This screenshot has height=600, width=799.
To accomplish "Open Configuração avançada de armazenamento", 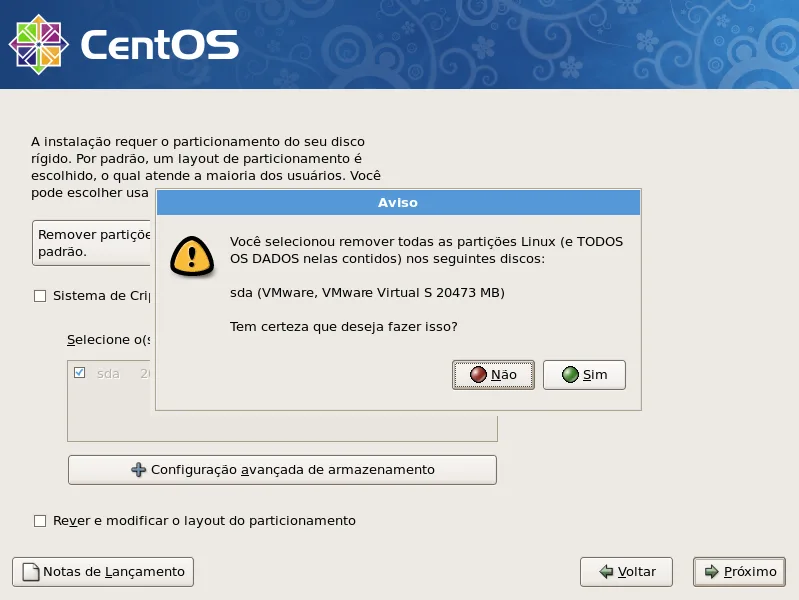I will coord(282,469).
